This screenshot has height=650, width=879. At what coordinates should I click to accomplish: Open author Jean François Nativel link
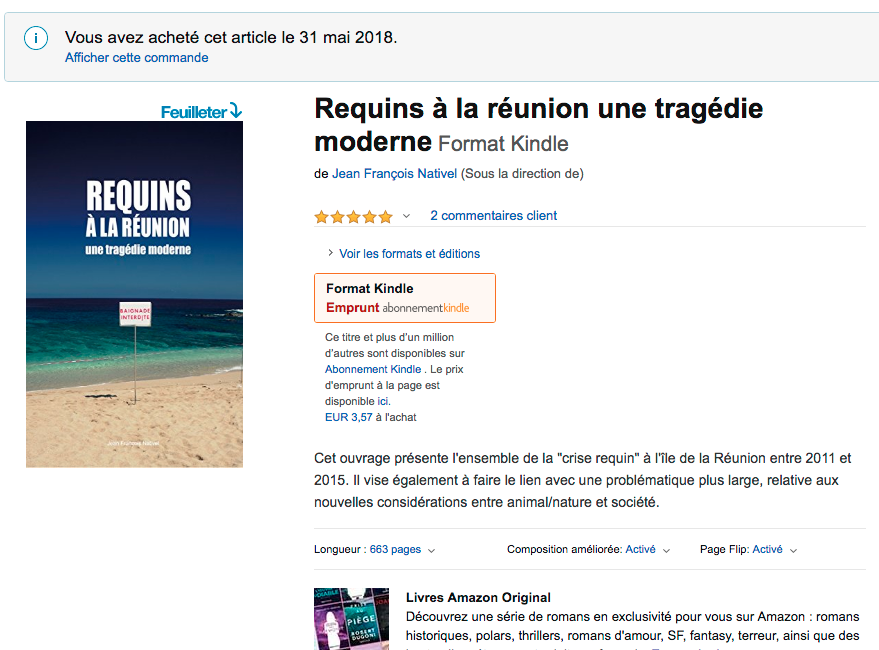coord(395,174)
